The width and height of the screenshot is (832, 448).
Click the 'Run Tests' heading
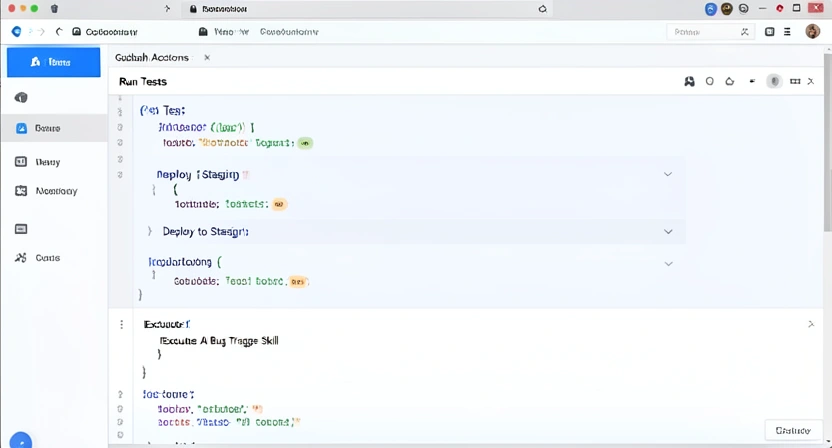[x=143, y=82]
